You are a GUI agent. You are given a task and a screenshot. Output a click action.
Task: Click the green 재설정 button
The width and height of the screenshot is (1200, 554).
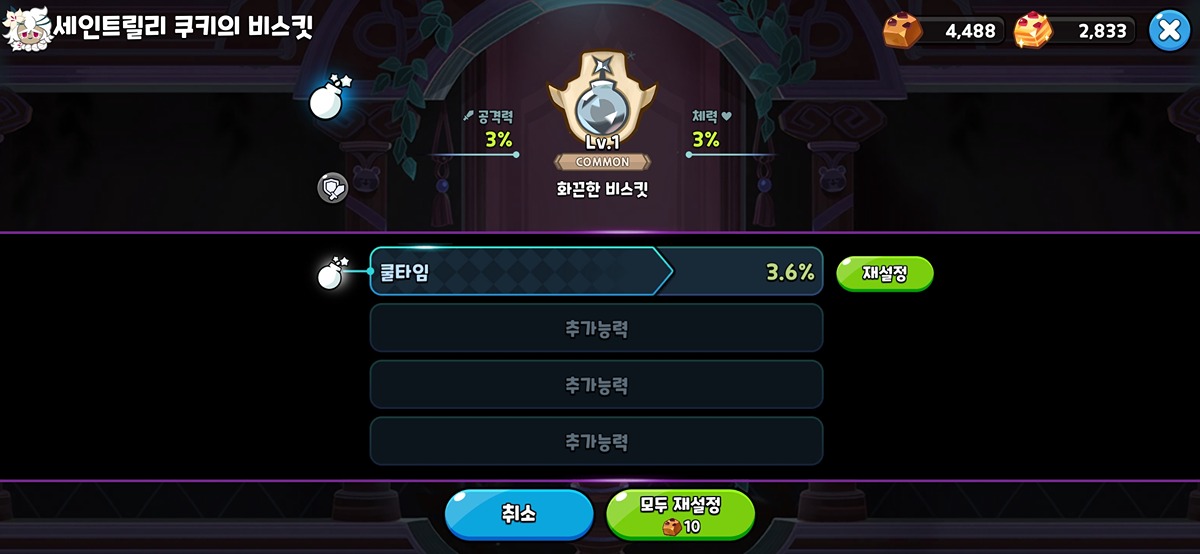(884, 273)
